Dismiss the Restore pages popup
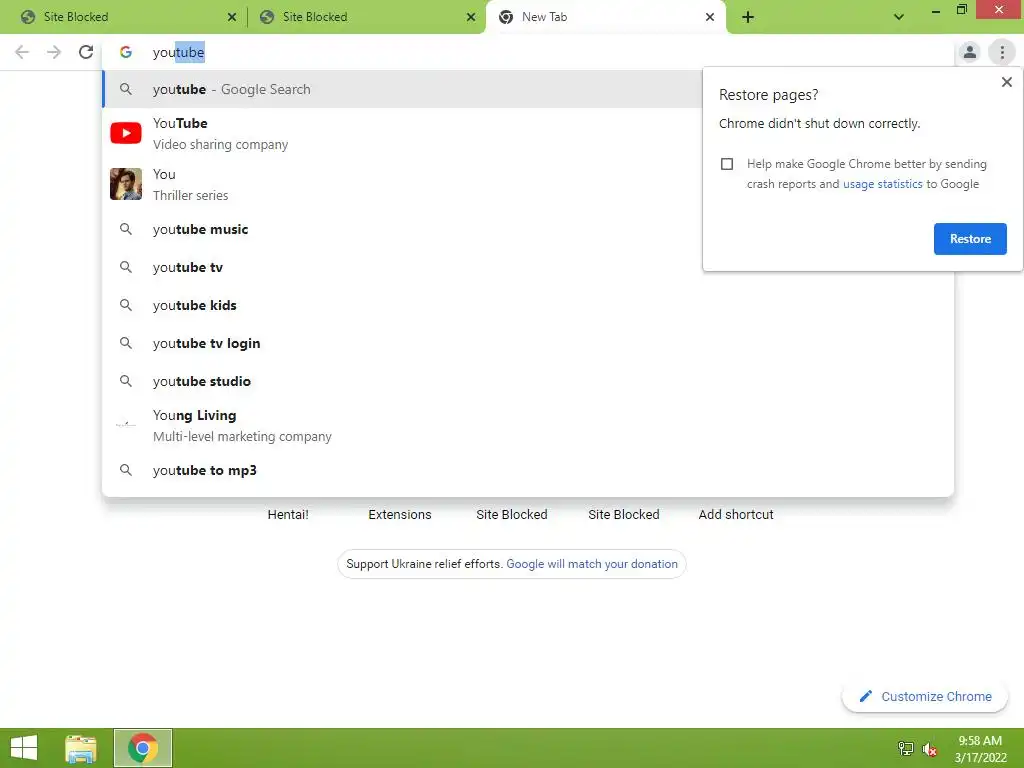The width and height of the screenshot is (1024, 768). tap(1006, 82)
